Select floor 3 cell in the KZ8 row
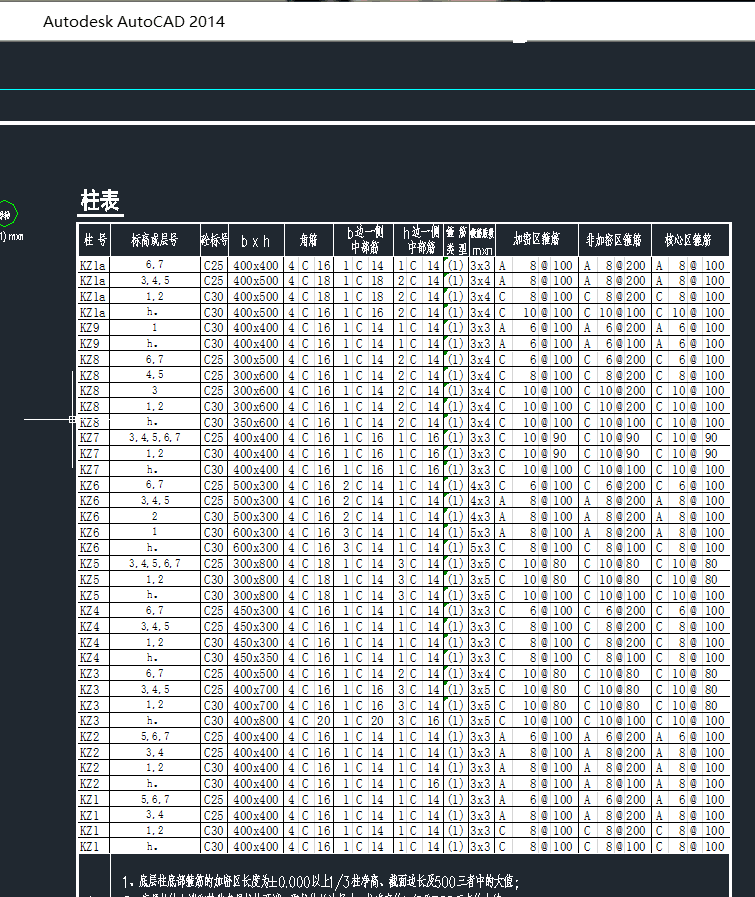755x897 pixels. (154, 391)
